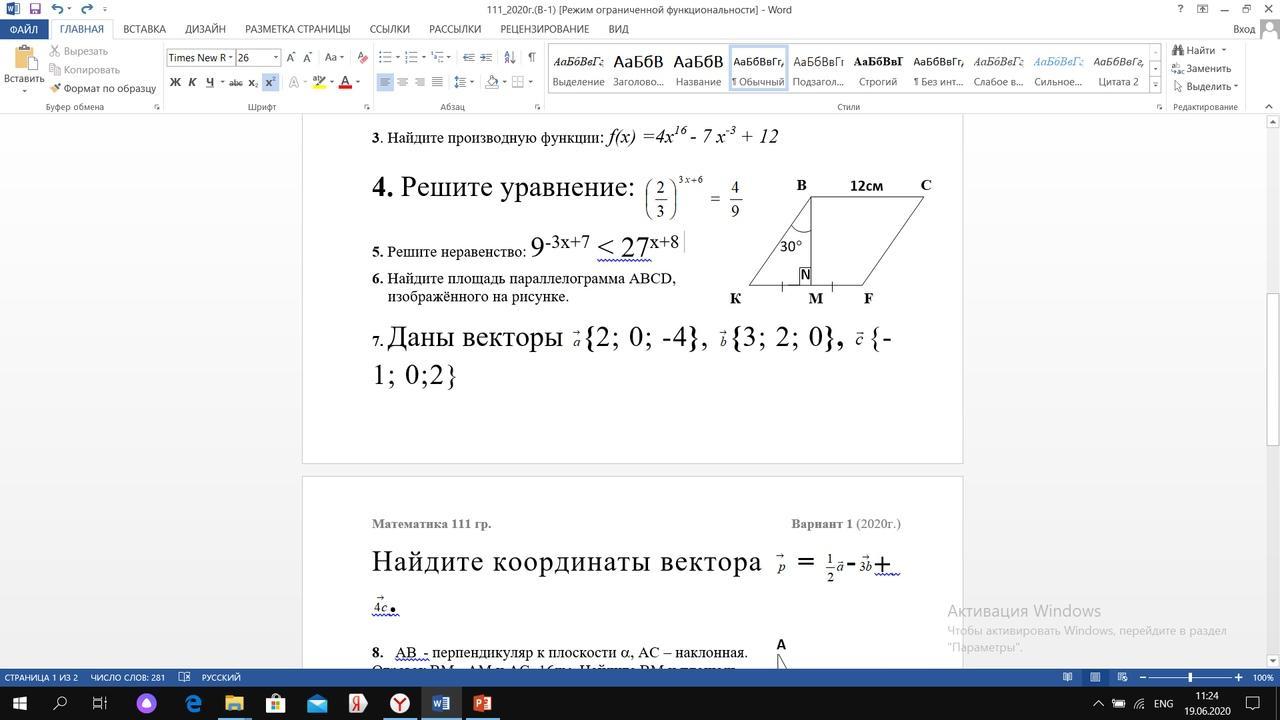Image resolution: width=1280 pixels, height=720 pixels.
Task: Switch to web layout view
Action: 1123,677
